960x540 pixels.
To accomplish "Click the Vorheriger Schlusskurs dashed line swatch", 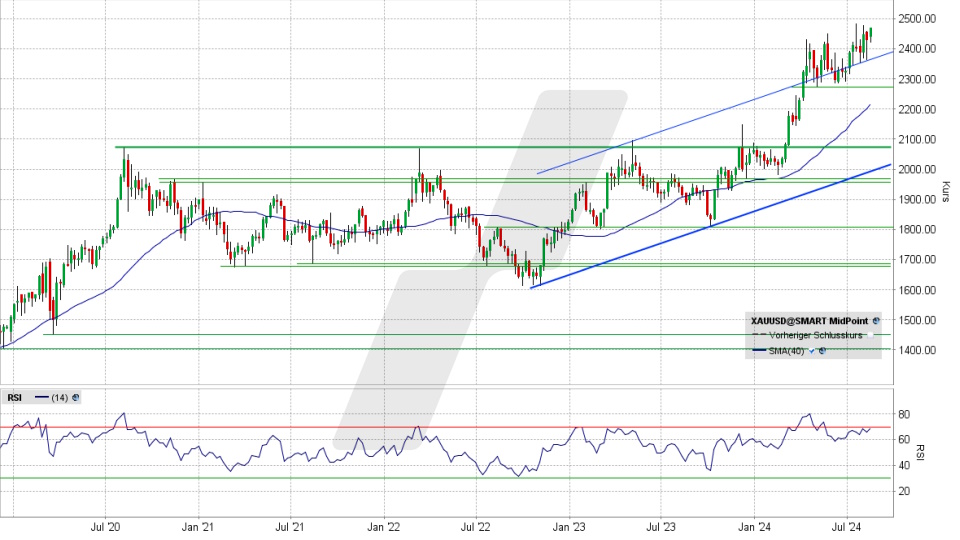I will coord(759,336).
